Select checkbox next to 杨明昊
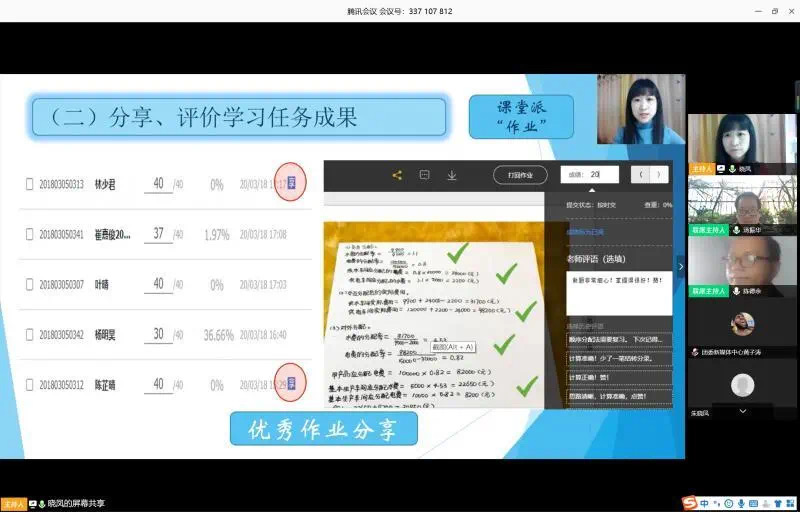Screen dimensions: 800x512 pos(29,334)
